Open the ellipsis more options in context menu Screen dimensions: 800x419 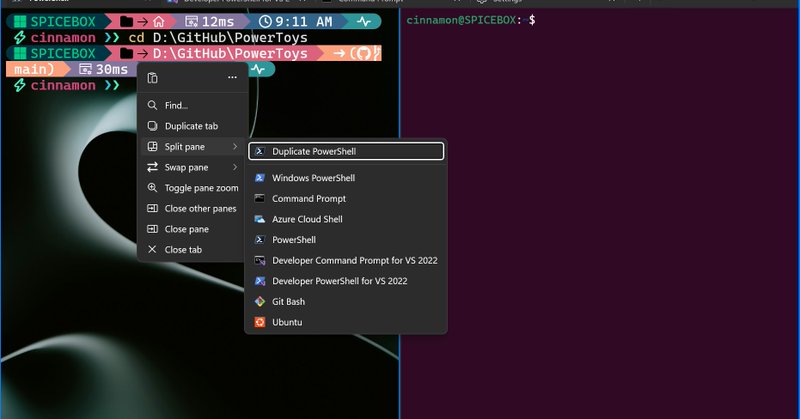click(232, 78)
